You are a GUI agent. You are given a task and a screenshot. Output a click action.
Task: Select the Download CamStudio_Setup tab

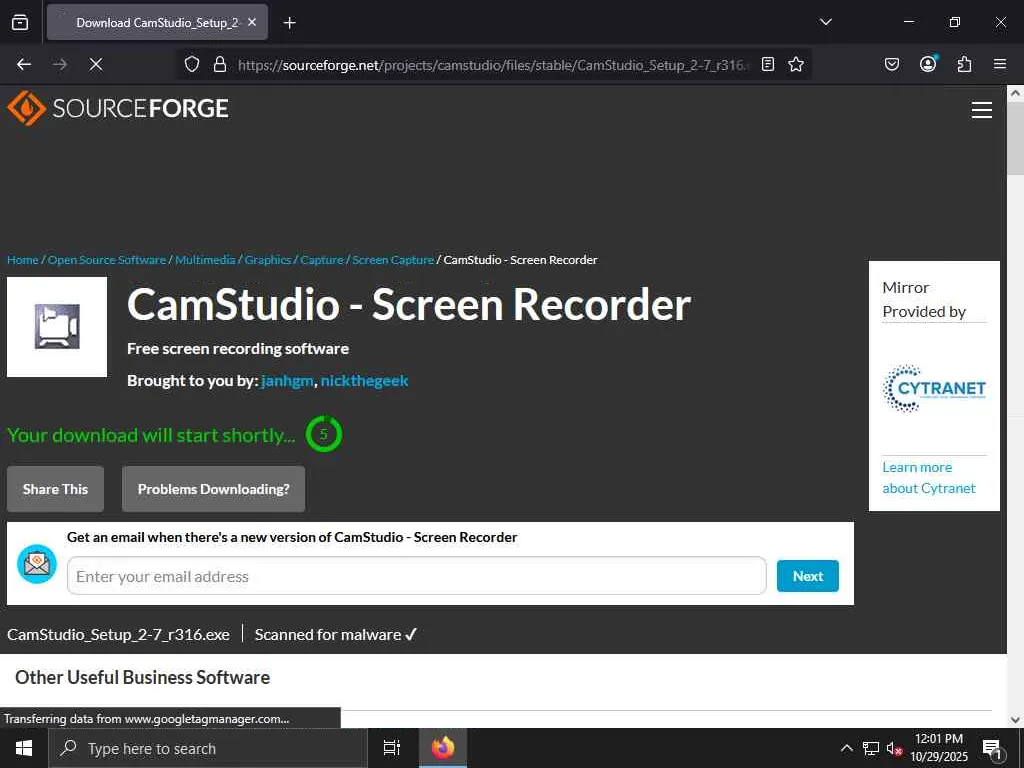[157, 22]
